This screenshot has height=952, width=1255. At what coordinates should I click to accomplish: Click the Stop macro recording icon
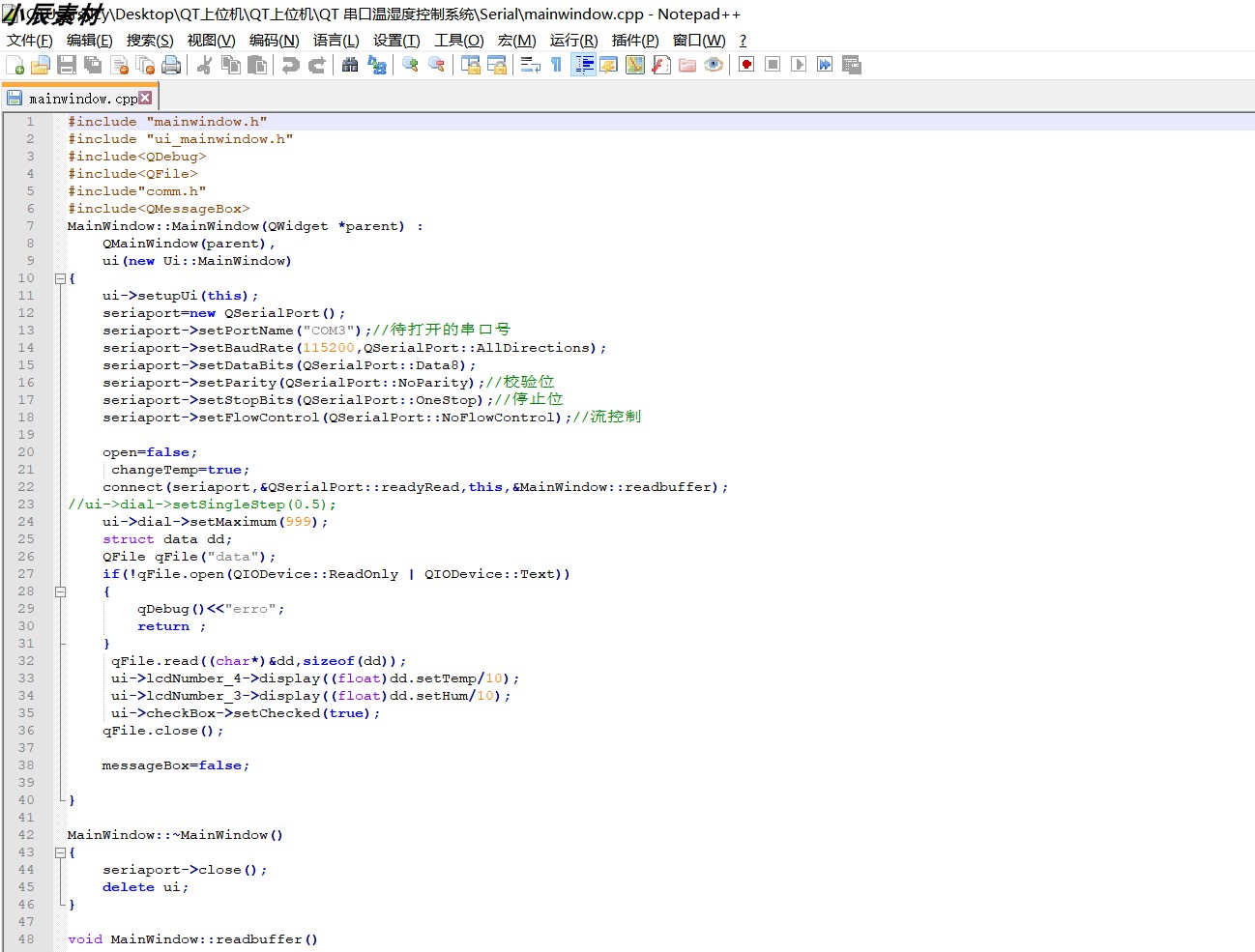(773, 65)
